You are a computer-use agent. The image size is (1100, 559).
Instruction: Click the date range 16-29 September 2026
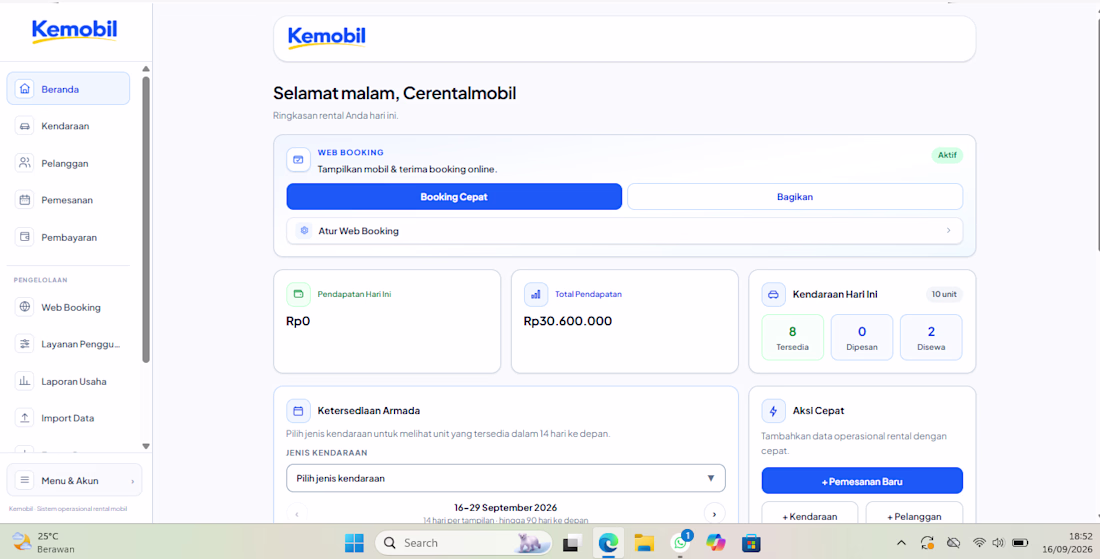coord(505,508)
